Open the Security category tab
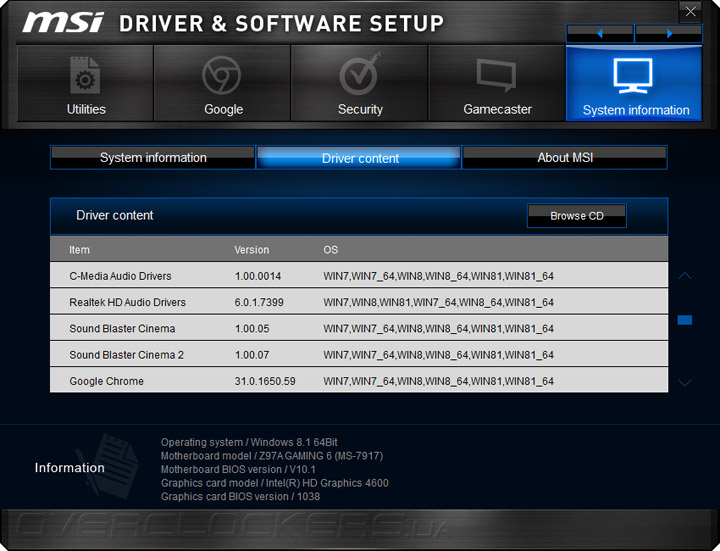Screen dimensions: 720x551 coord(360,83)
